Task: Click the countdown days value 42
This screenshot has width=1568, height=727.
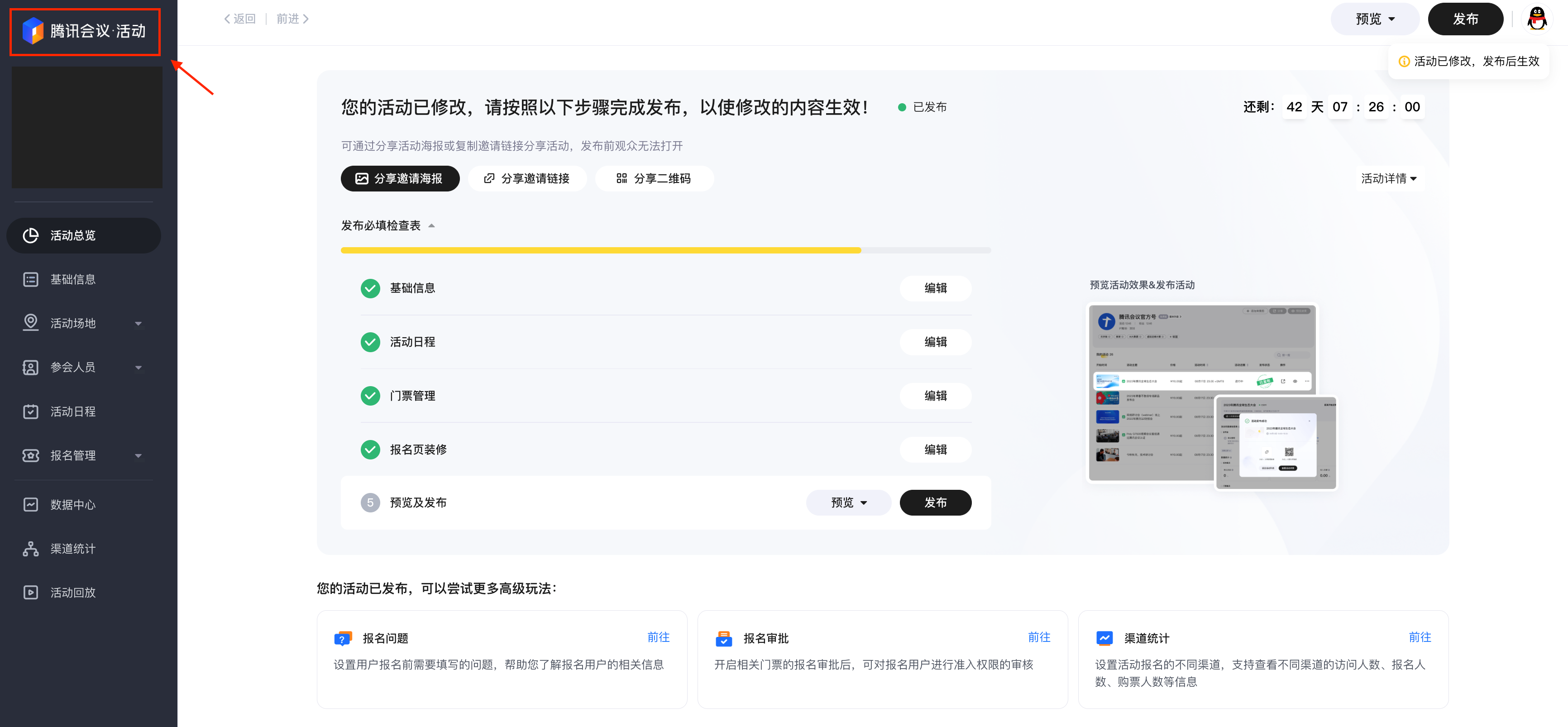Action: click(x=1294, y=107)
